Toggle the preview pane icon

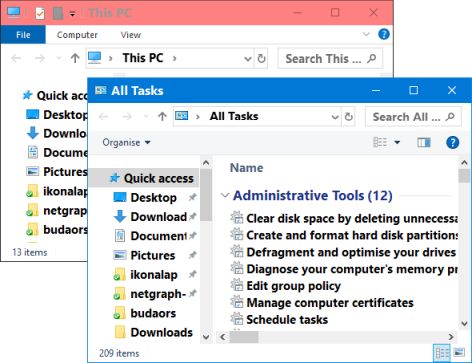coord(424,142)
